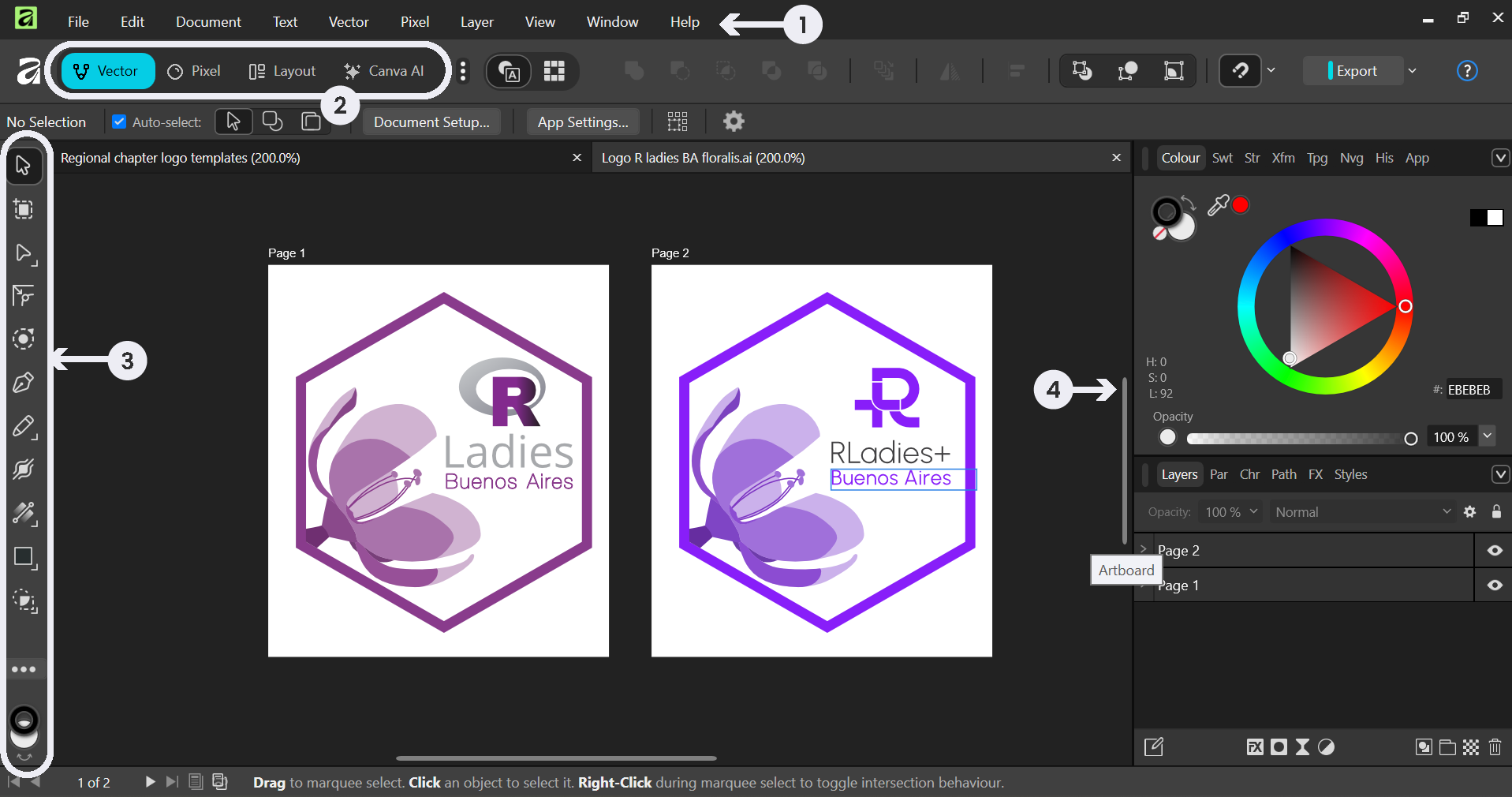
Task: Pick colour with the eyedropper
Action: 1219,205
